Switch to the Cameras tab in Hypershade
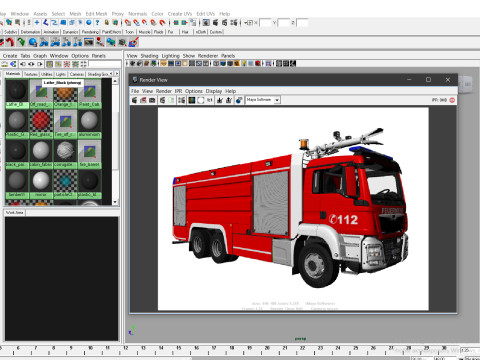This screenshot has width=480, height=360. tap(77, 74)
